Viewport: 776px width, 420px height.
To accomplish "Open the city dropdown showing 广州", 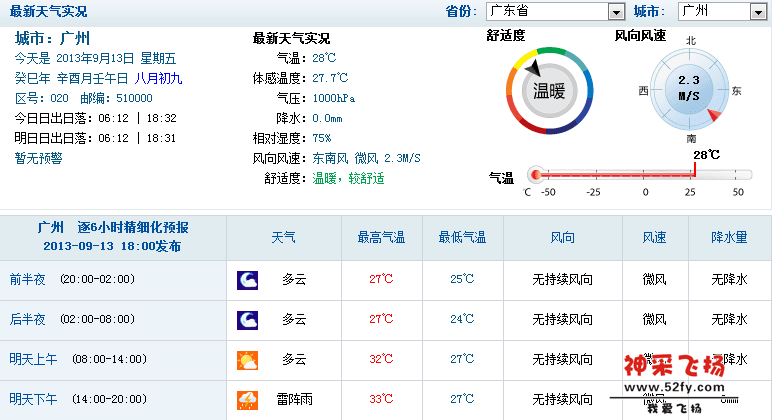I will pos(722,11).
